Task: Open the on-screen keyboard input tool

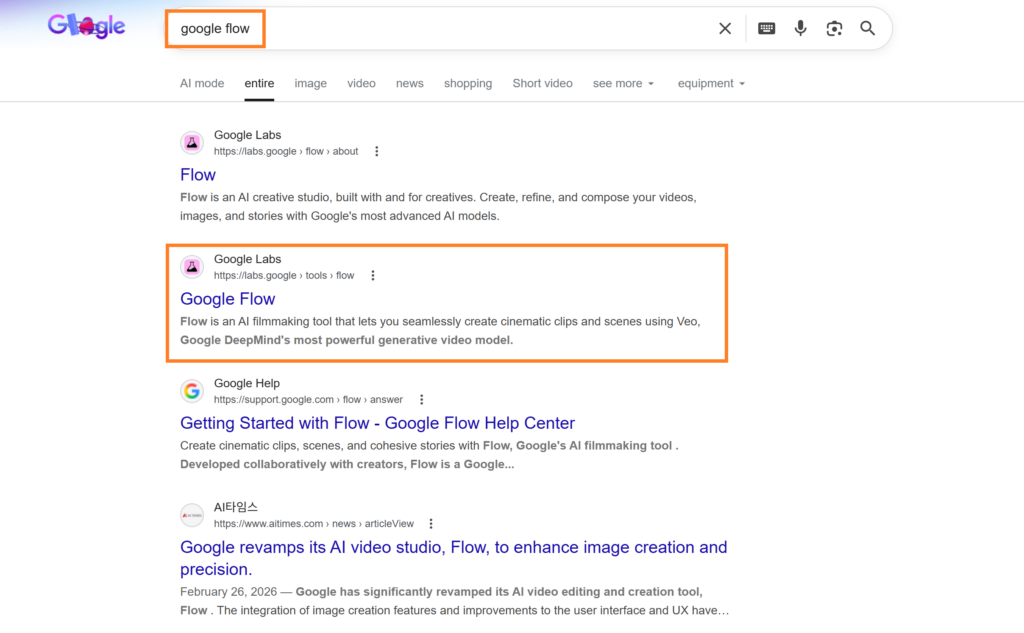Action: pos(767,28)
